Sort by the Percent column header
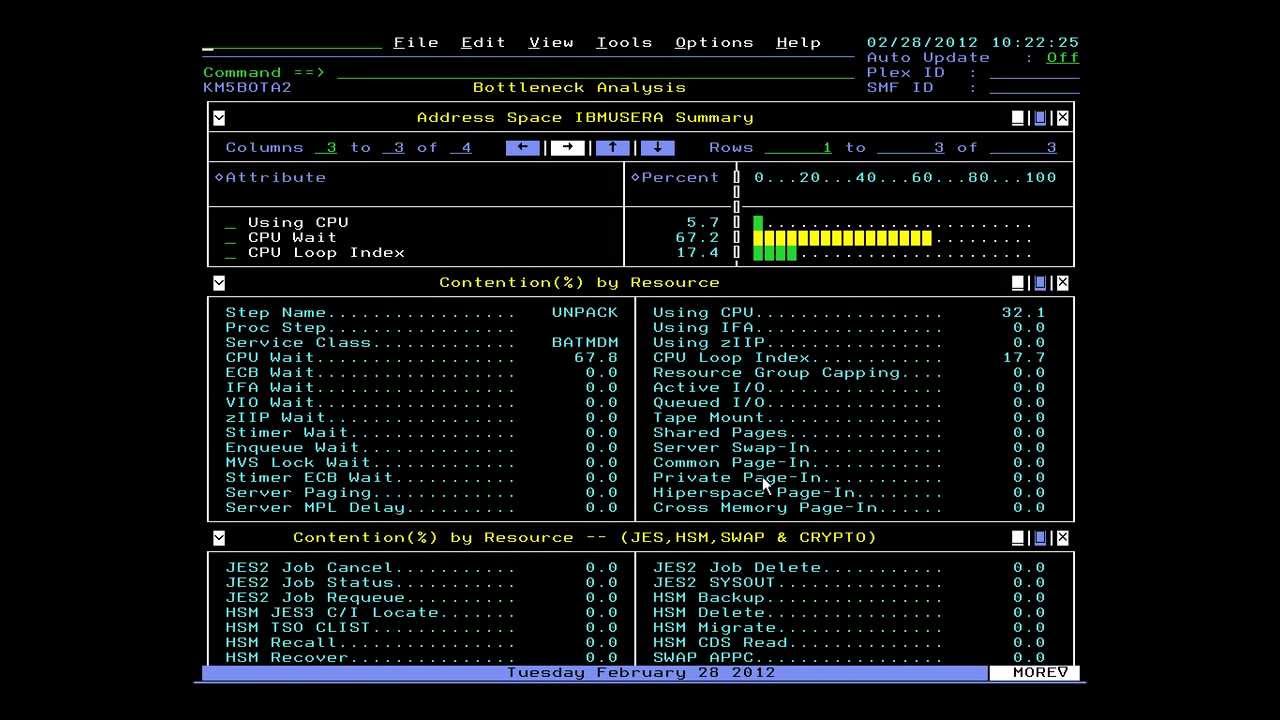The height and width of the screenshot is (720, 1280). (675, 177)
